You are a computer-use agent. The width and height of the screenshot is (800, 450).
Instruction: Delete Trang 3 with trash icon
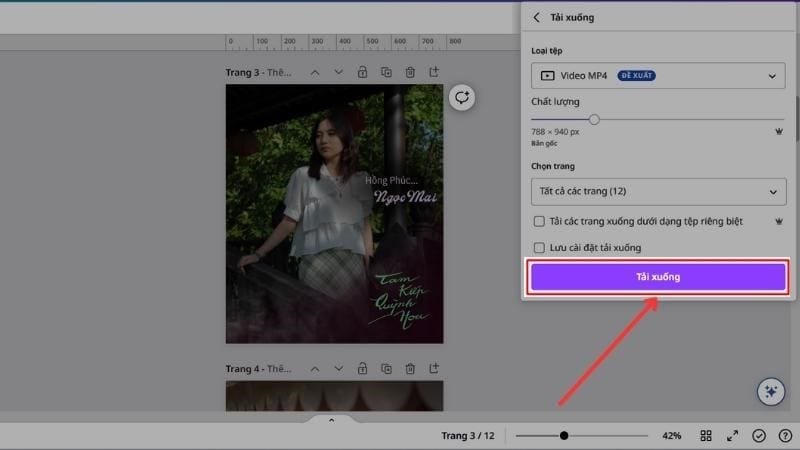point(410,72)
